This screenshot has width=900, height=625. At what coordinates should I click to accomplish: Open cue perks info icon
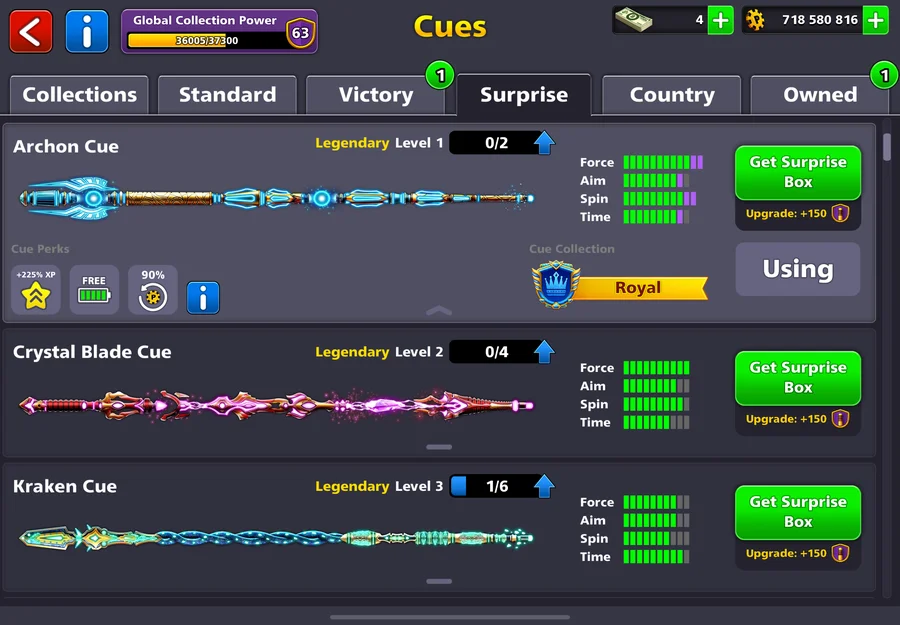(203, 297)
